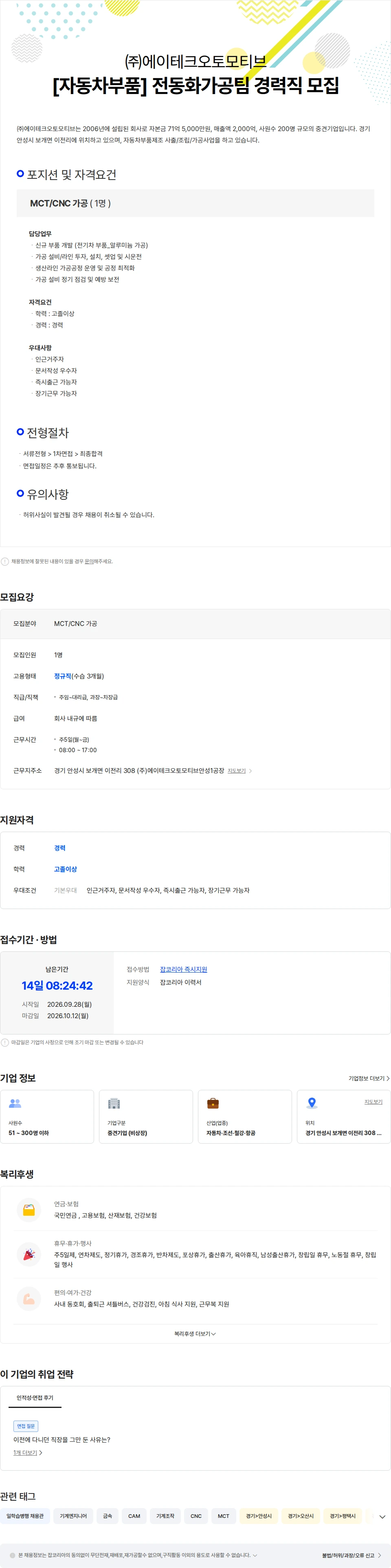Open 불법/허위/과장/오류 신고

click(351, 1555)
